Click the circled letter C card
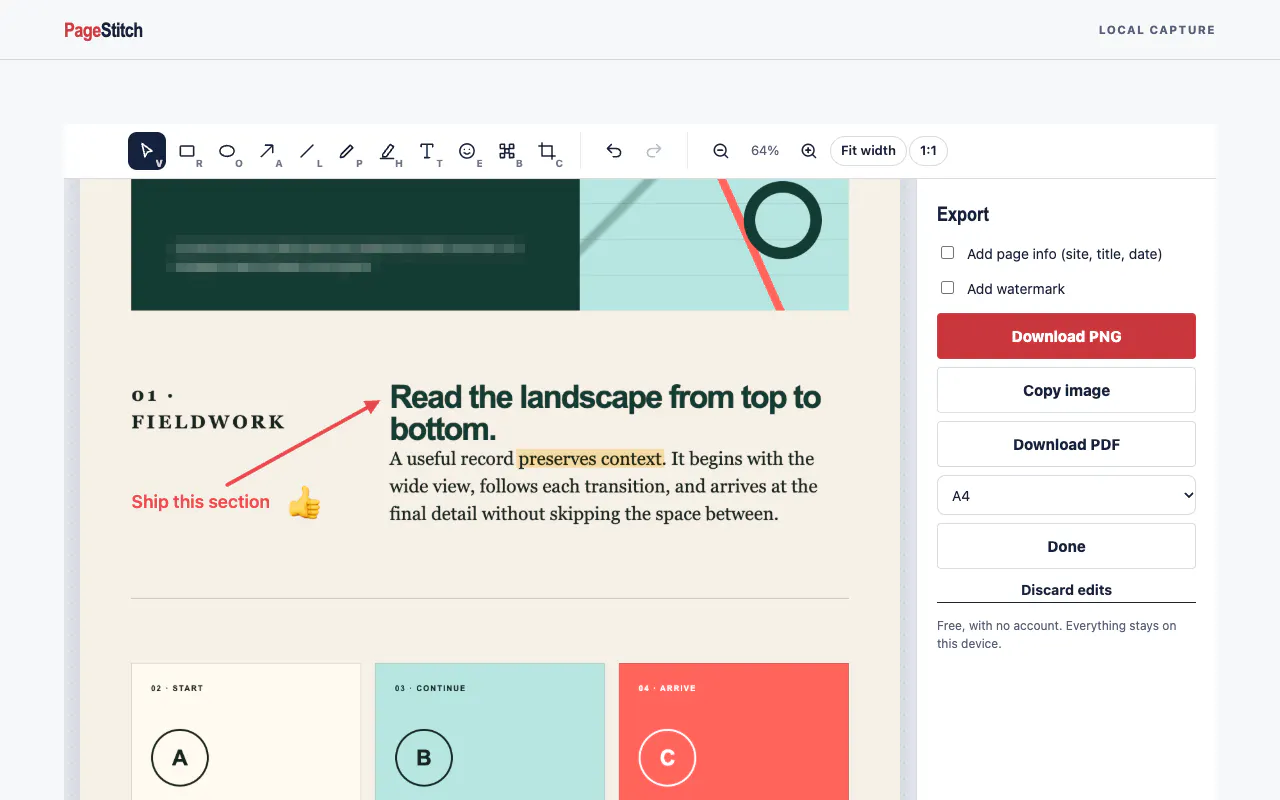The width and height of the screenshot is (1280, 800). click(668, 758)
